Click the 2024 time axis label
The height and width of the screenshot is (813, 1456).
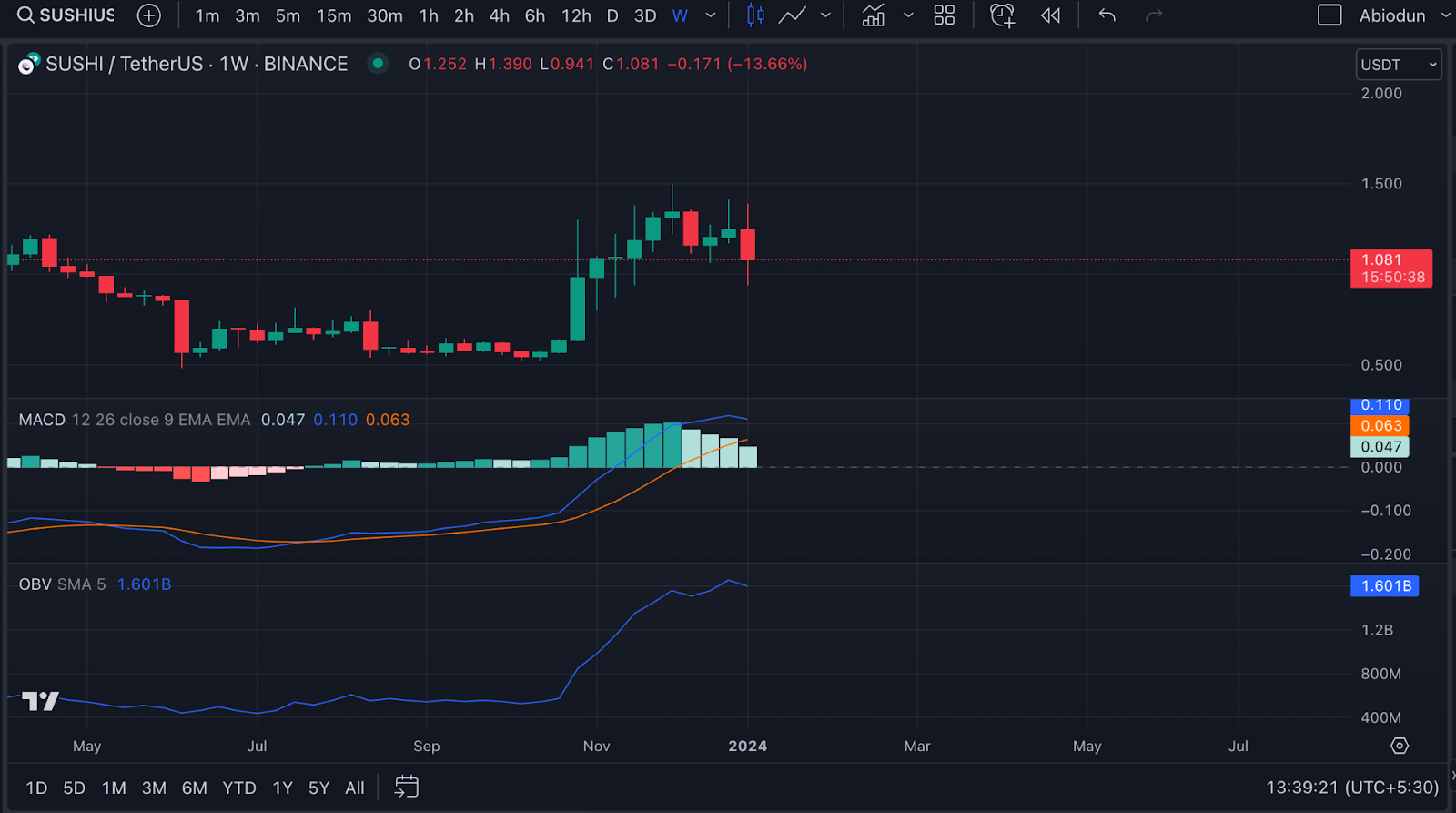click(x=747, y=747)
